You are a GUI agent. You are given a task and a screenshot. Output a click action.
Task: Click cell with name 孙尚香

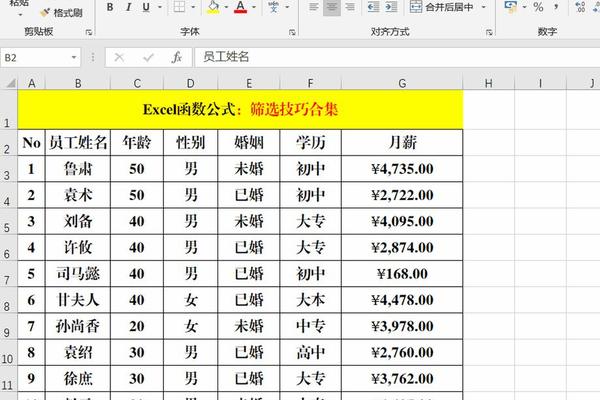click(x=78, y=326)
